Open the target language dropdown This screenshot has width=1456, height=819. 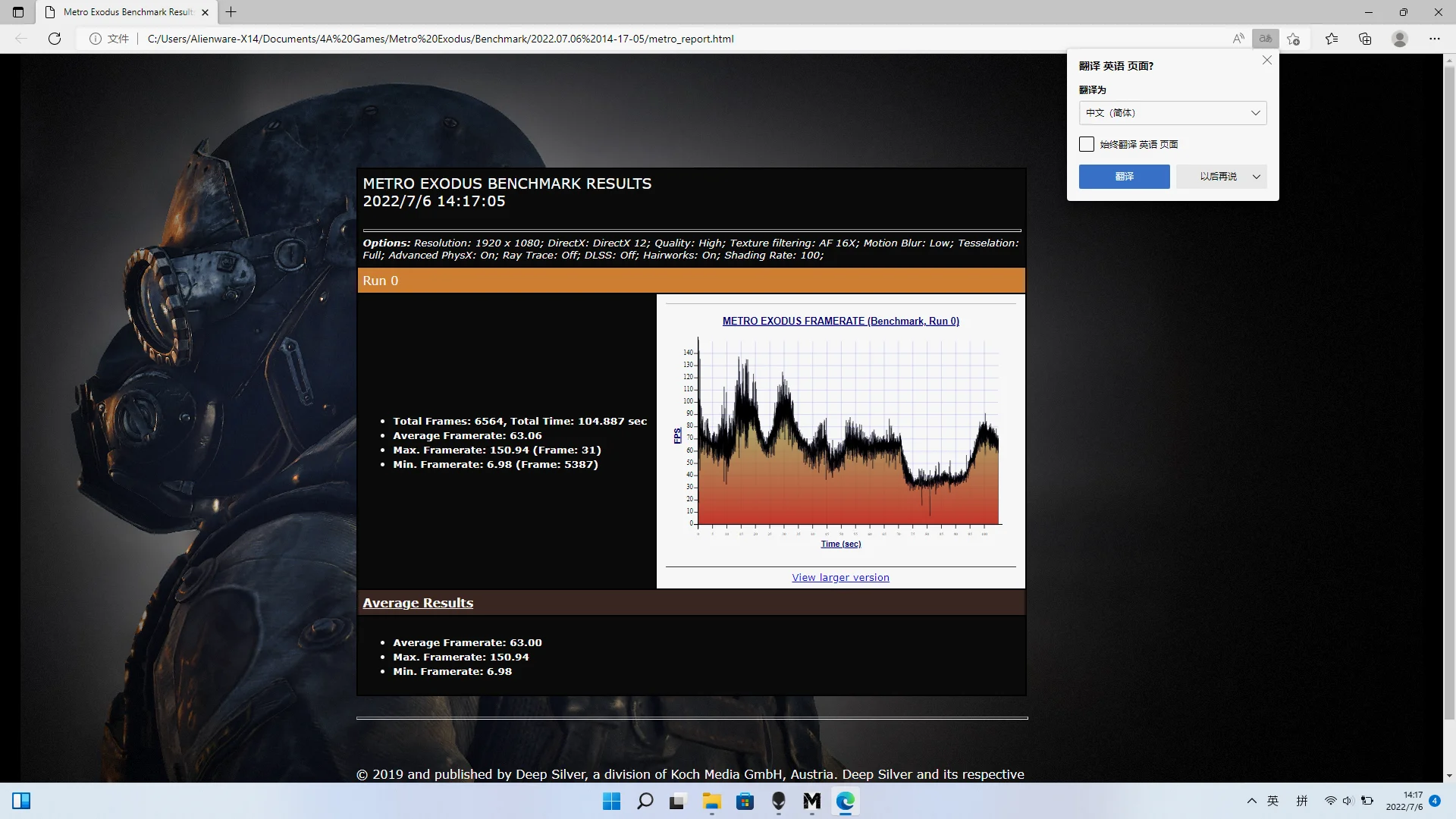point(1172,113)
